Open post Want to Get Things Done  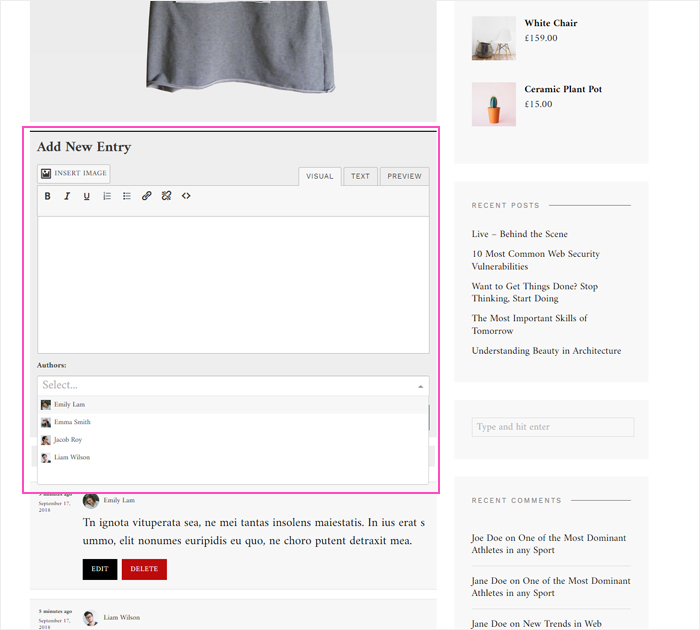click(535, 292)
